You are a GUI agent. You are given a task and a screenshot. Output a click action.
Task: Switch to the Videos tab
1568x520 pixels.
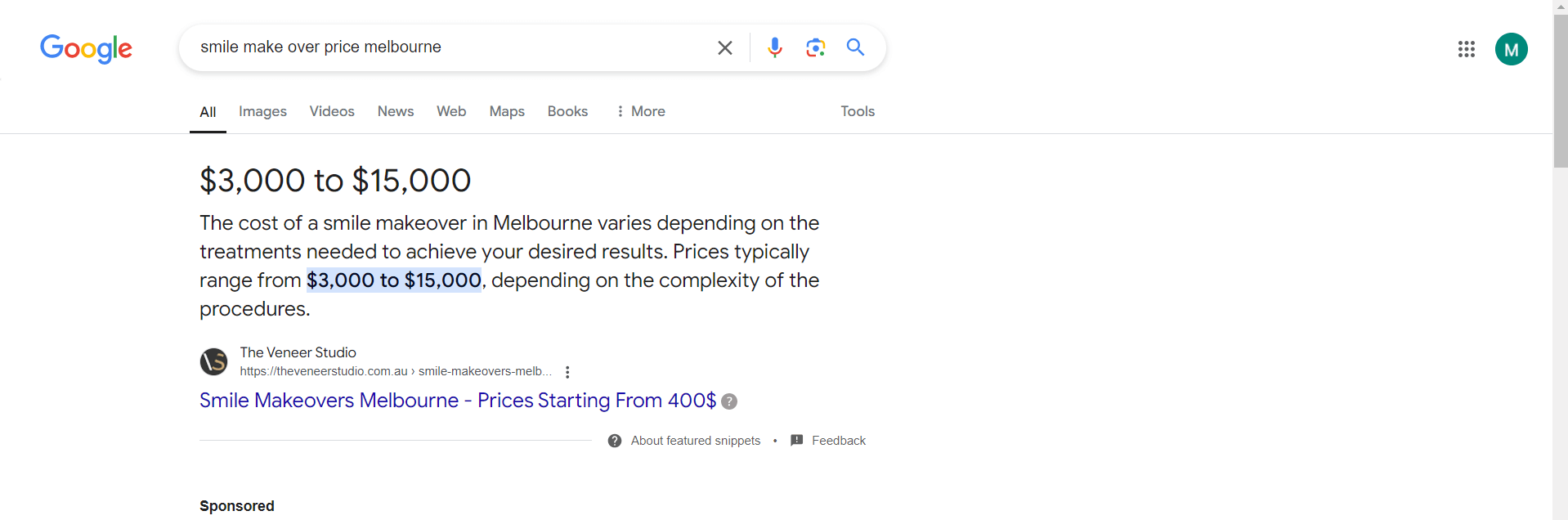tap(332, 111)
